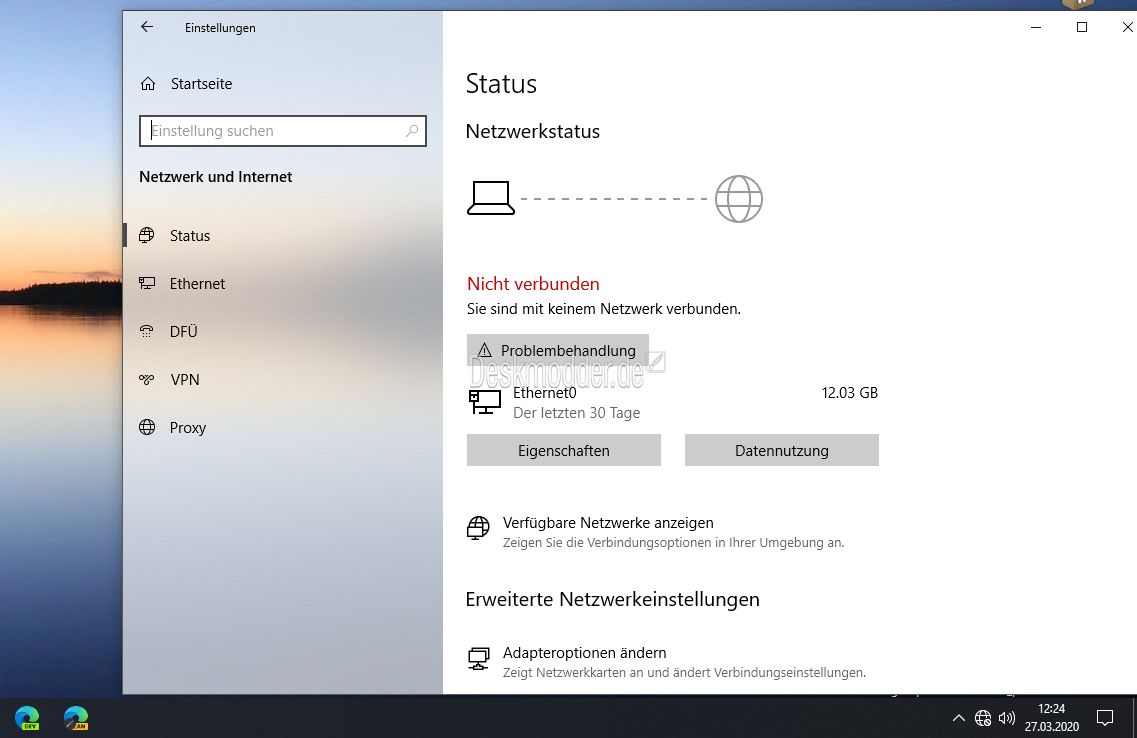The width and height of the screenshot is (1137, 738).
Task: Go back with the arrow in Einstellungen
Action: [x=147, y=27]
